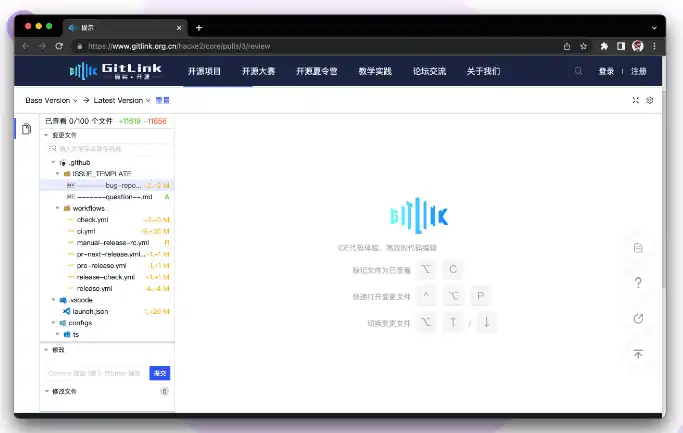Click the 登录 login link
The width and height of the screenshot is (683, 433).
coord(606,71)
